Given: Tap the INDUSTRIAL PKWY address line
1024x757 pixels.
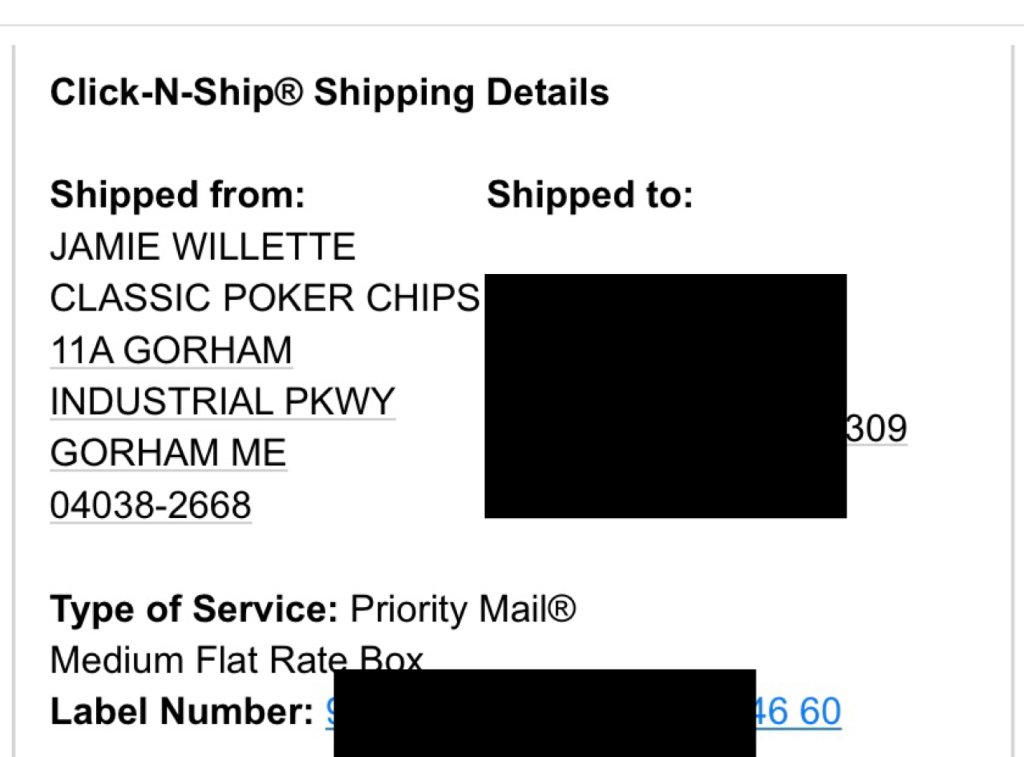Looking at the screenshot, I should point(222,402).
